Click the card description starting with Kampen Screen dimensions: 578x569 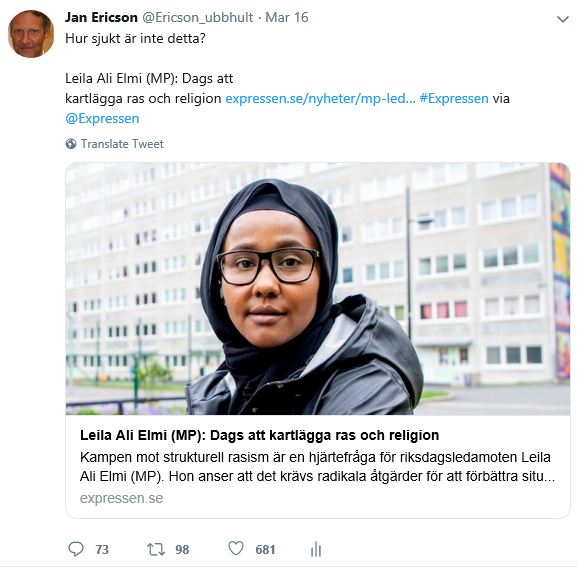[317, 467]
